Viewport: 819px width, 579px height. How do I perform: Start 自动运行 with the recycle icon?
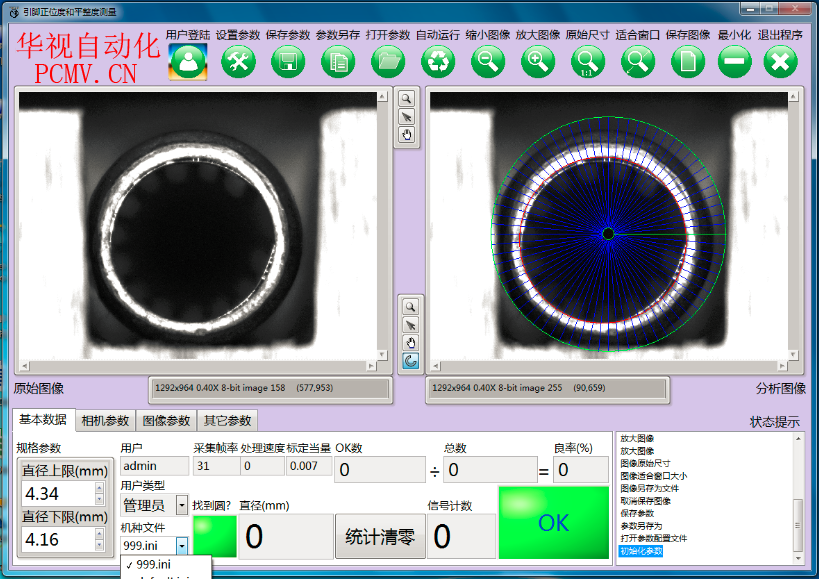pos(438,62)
